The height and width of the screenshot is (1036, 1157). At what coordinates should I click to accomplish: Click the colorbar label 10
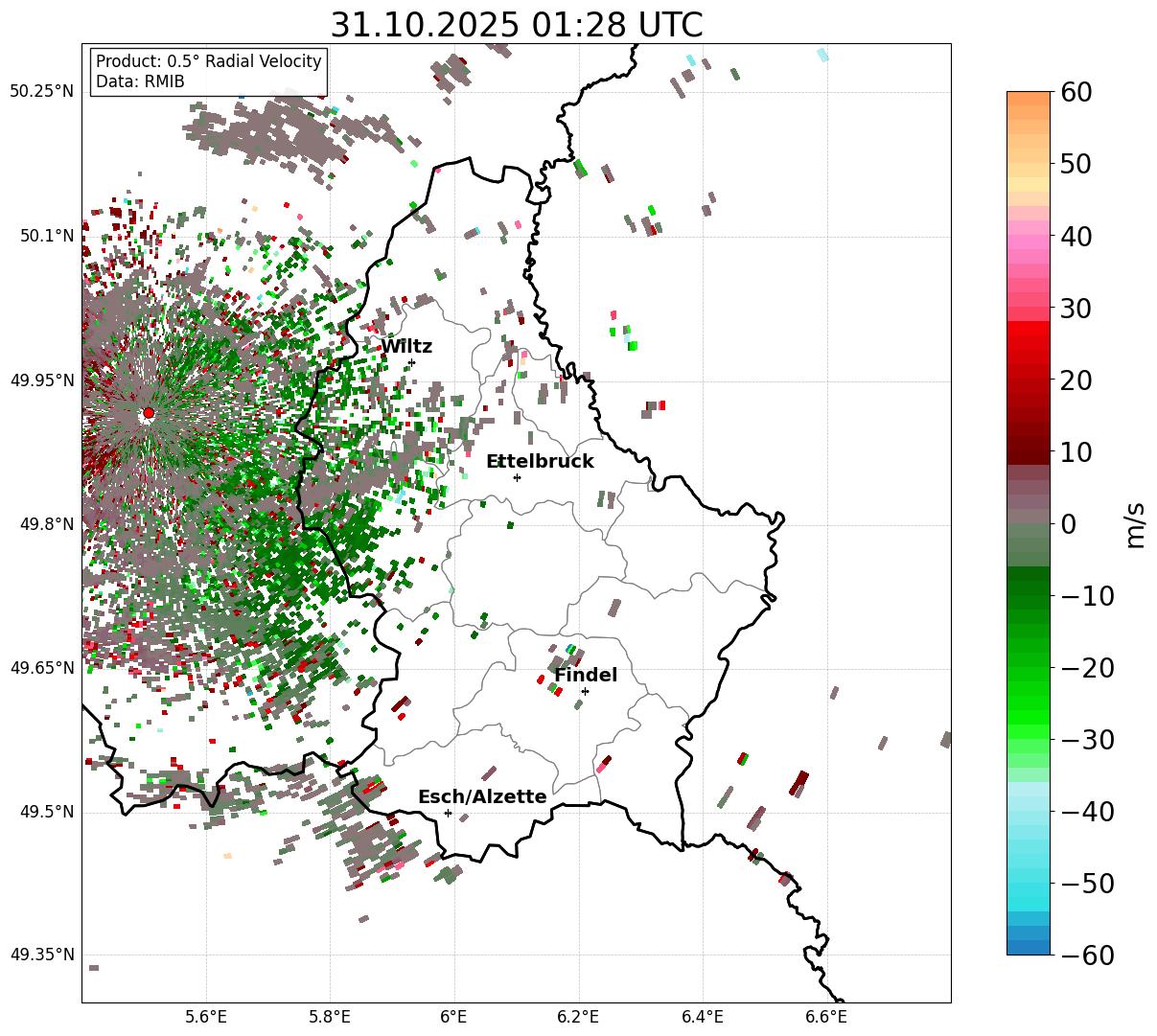coord(1077,452)
